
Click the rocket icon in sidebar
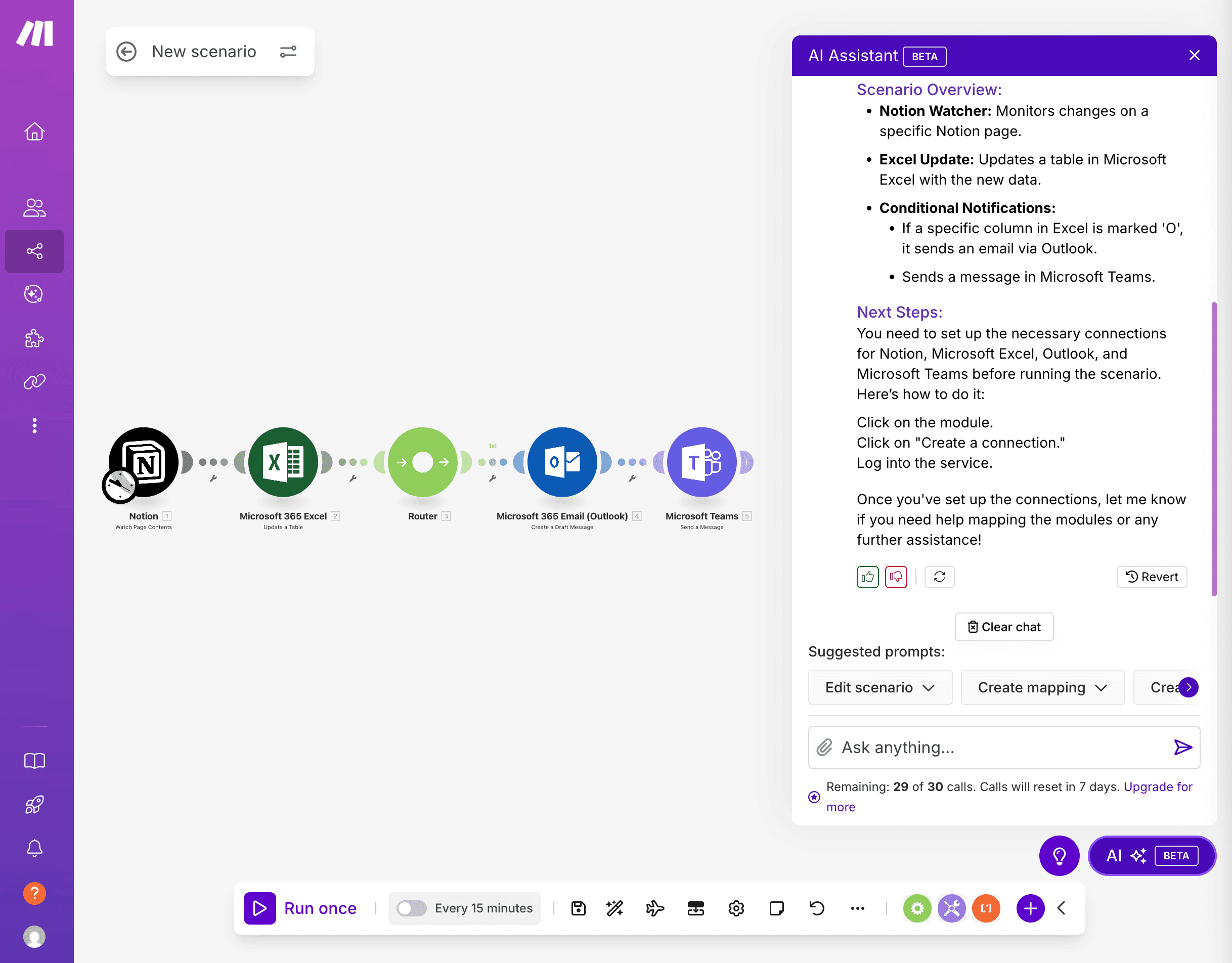(34, 805)
